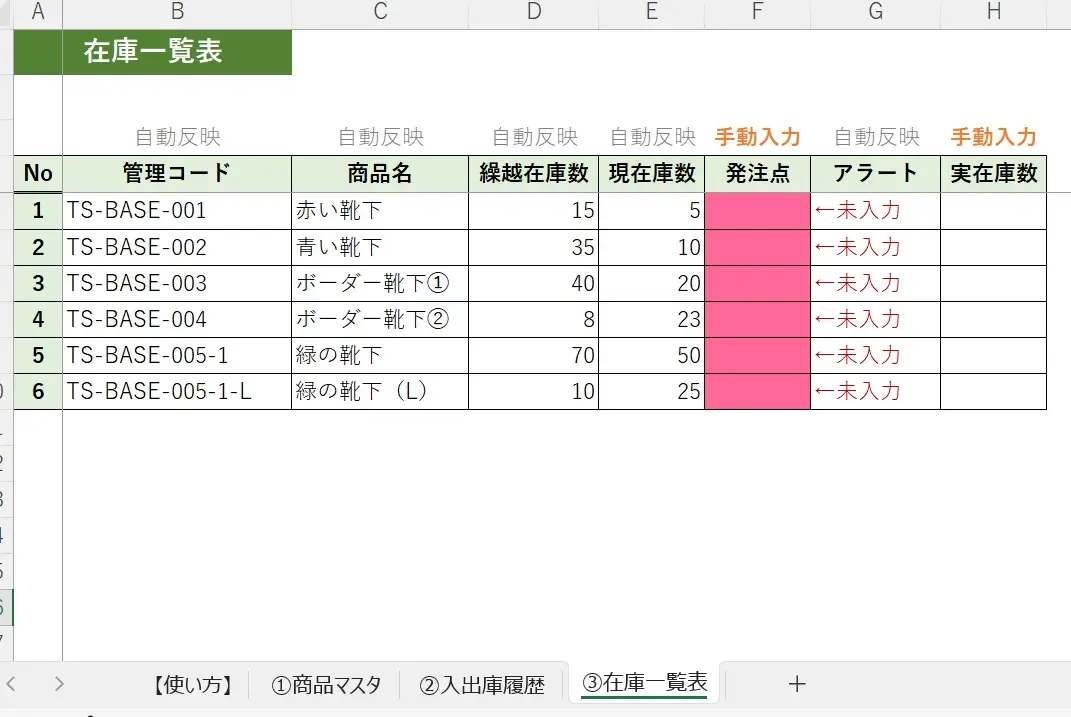
Task: Select the 青い靴下 product cell
Action: click(380, 247)
